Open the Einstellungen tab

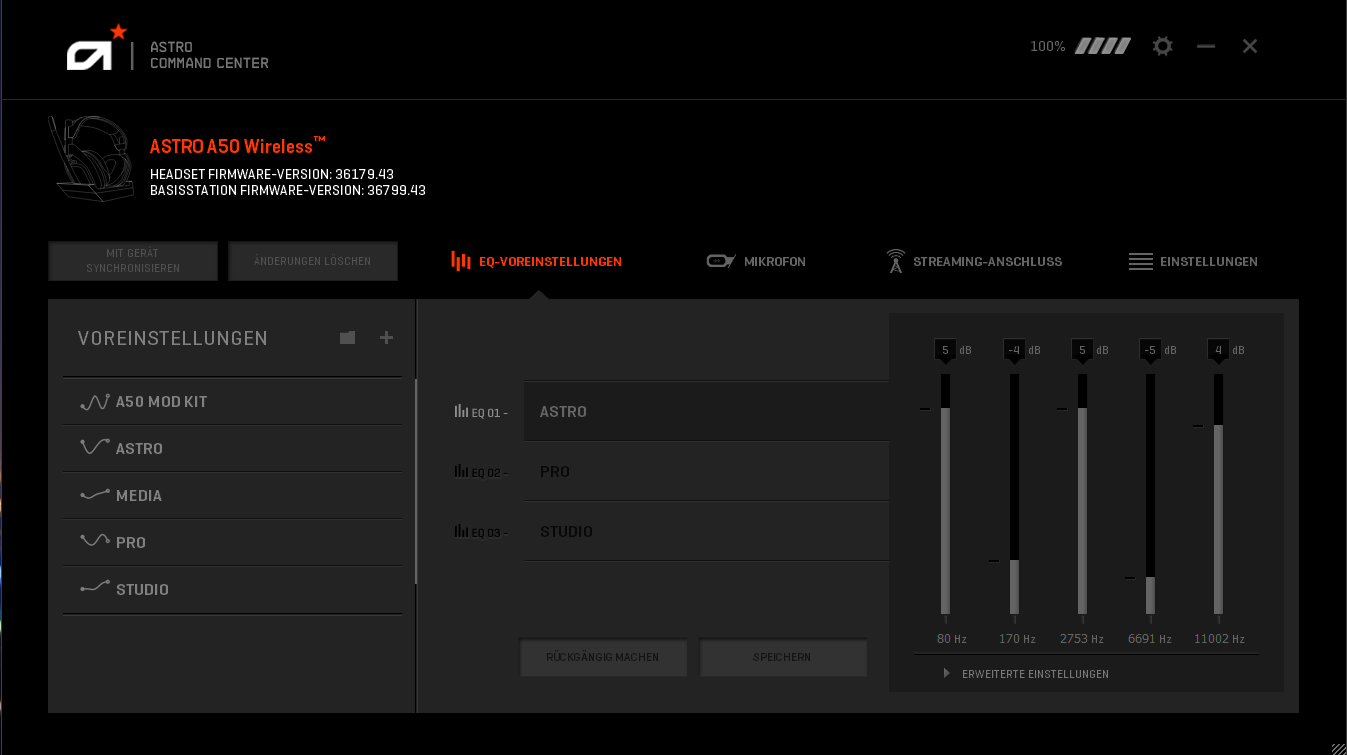[x=1193, y=261]
